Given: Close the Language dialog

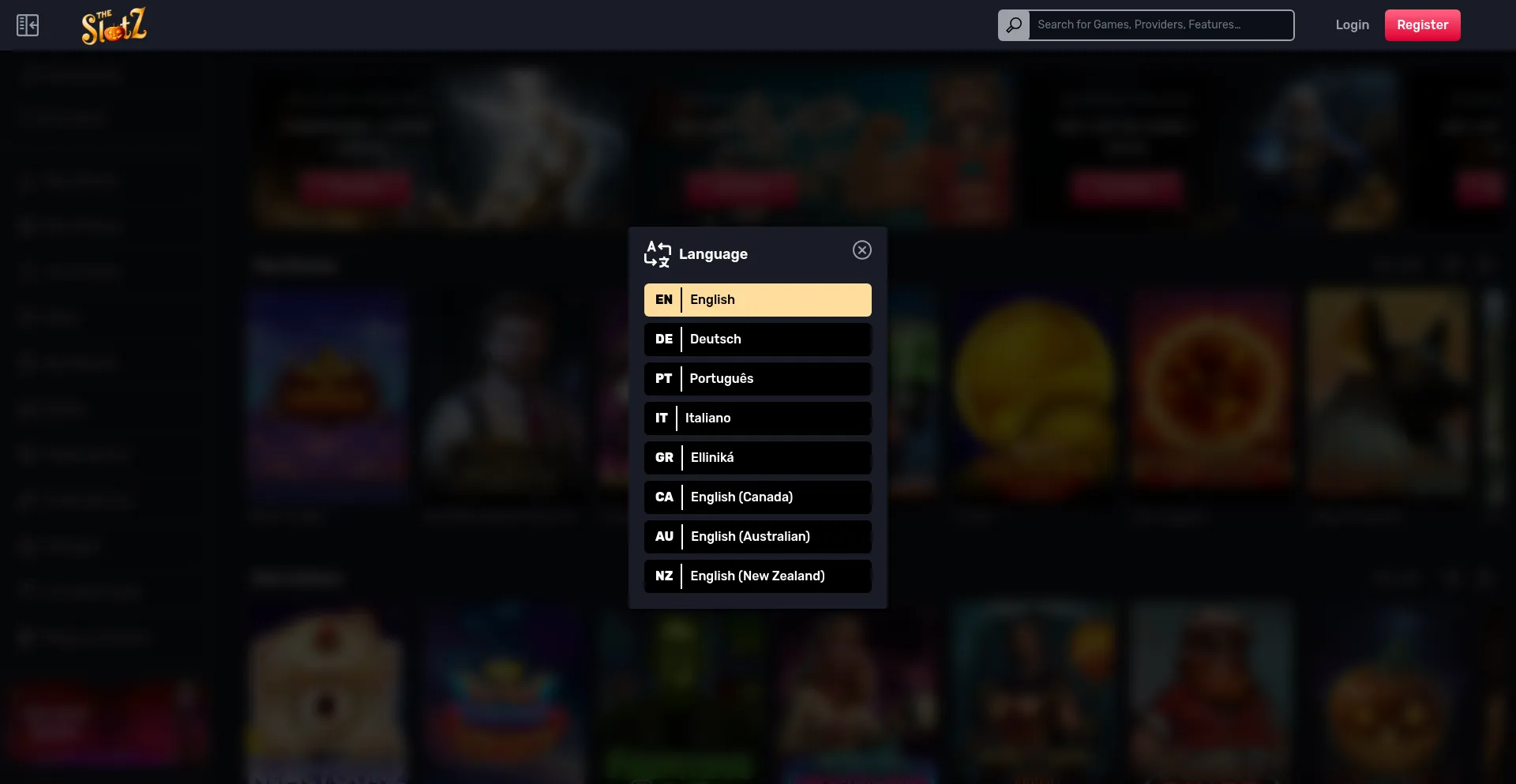Looking at the screenshot, I should click(862, 250).
